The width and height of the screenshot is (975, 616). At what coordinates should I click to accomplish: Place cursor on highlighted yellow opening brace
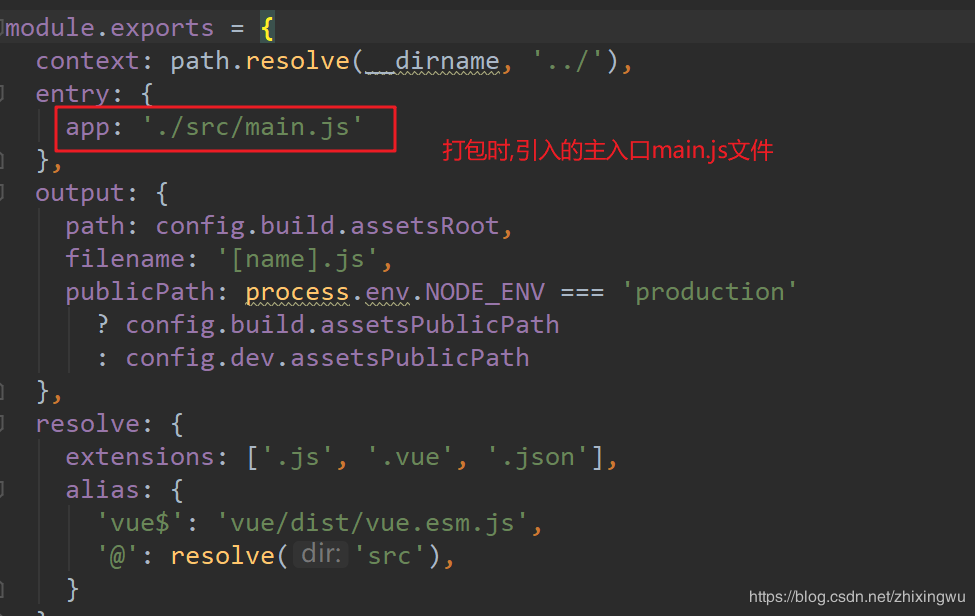pyautogui.click(x=267, y=29)
